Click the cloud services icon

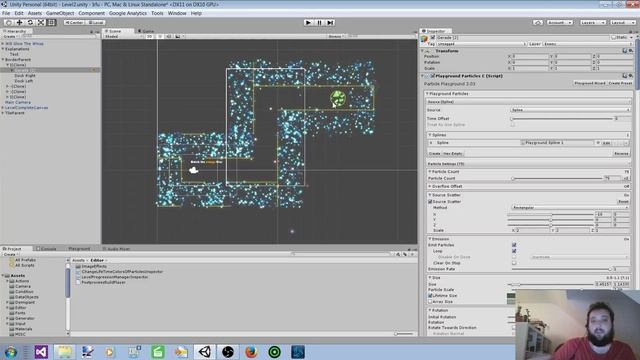tap(538, 22)
